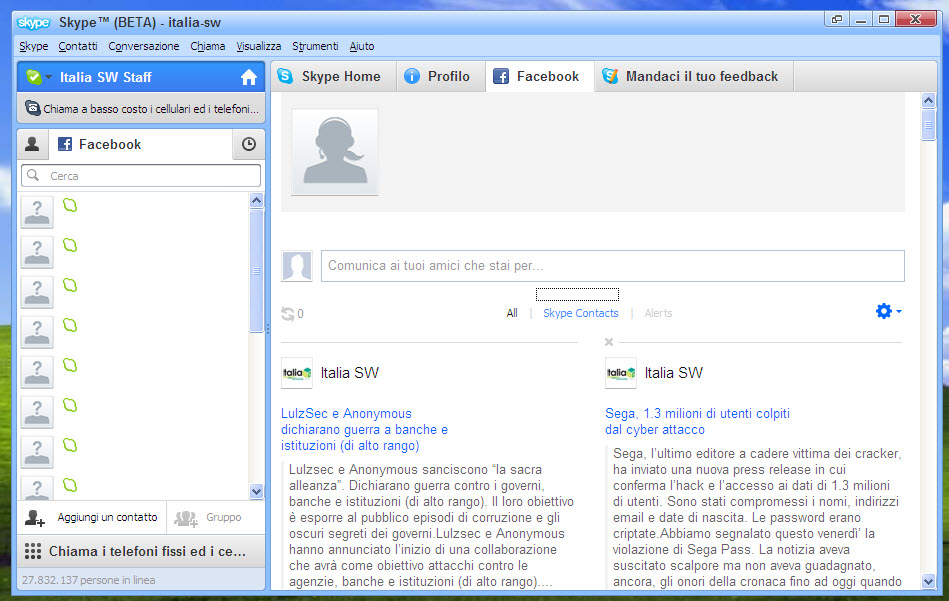Switch to the Skype Home tab
Viewport: 949px width, 601px height.
(x=333, y=76)
